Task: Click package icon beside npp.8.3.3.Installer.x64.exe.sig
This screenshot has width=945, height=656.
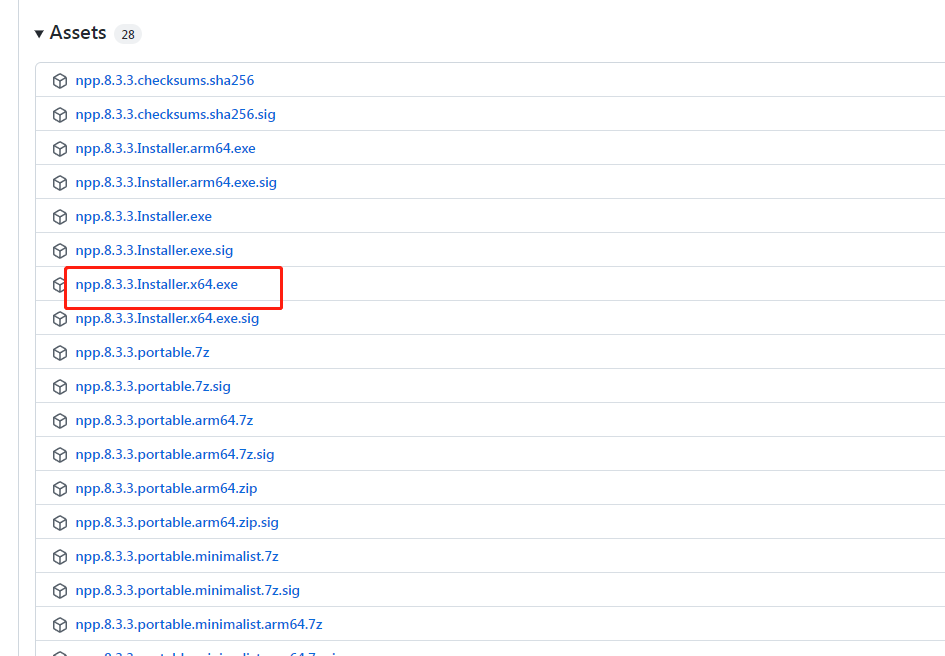Action: (x=60, y=319)
